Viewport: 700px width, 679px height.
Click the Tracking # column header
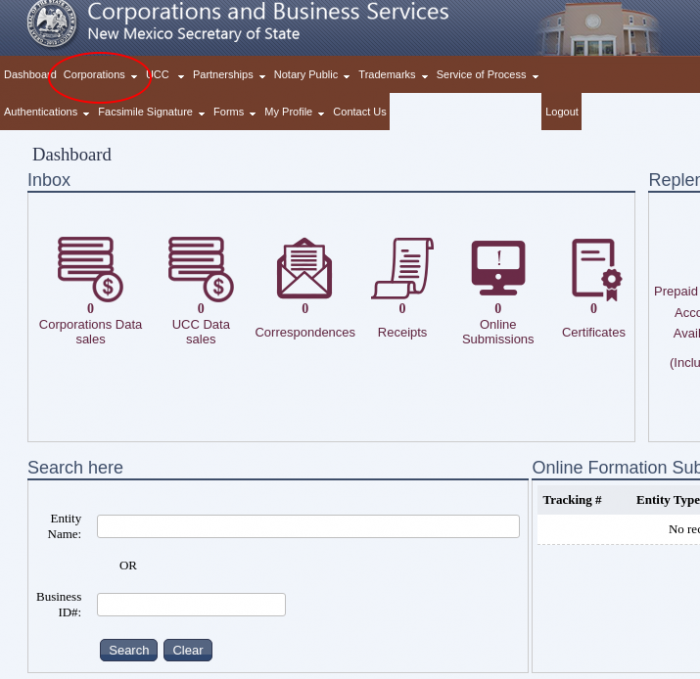click(x=572, y=500)
